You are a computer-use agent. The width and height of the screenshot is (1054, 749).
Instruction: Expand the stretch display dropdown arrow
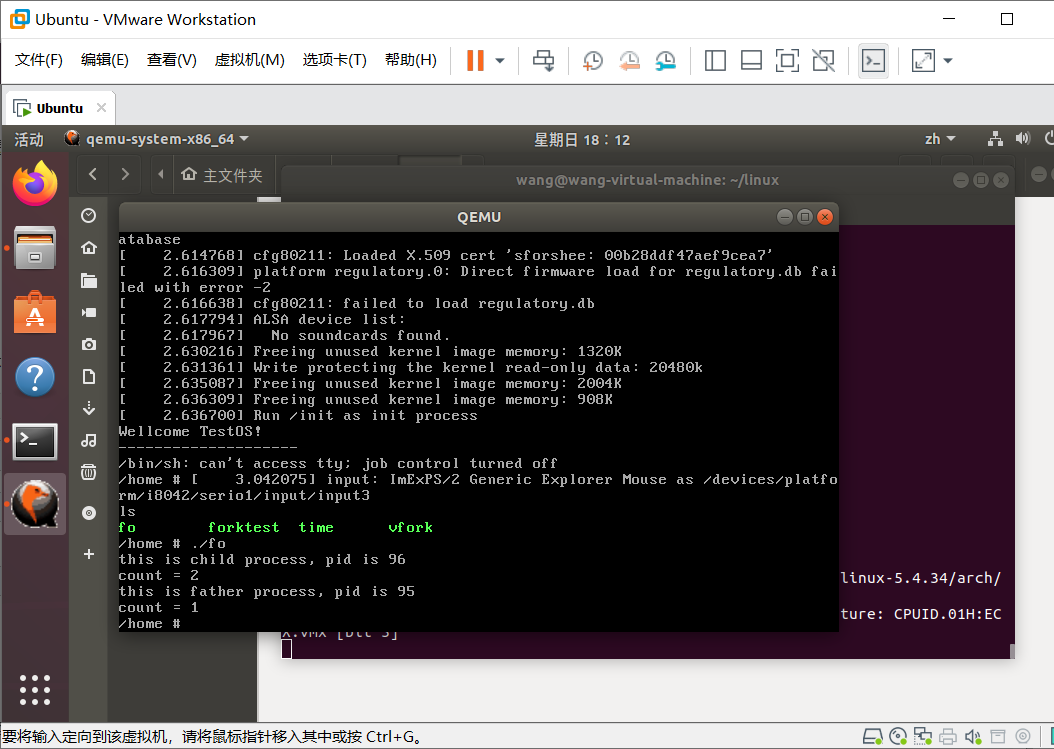coord(948,61)
